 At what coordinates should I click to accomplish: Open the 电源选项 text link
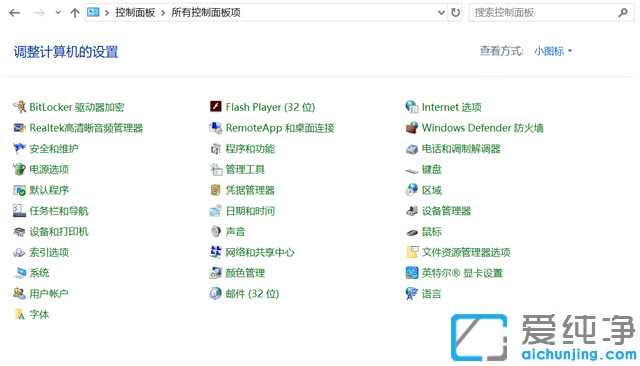49,169
